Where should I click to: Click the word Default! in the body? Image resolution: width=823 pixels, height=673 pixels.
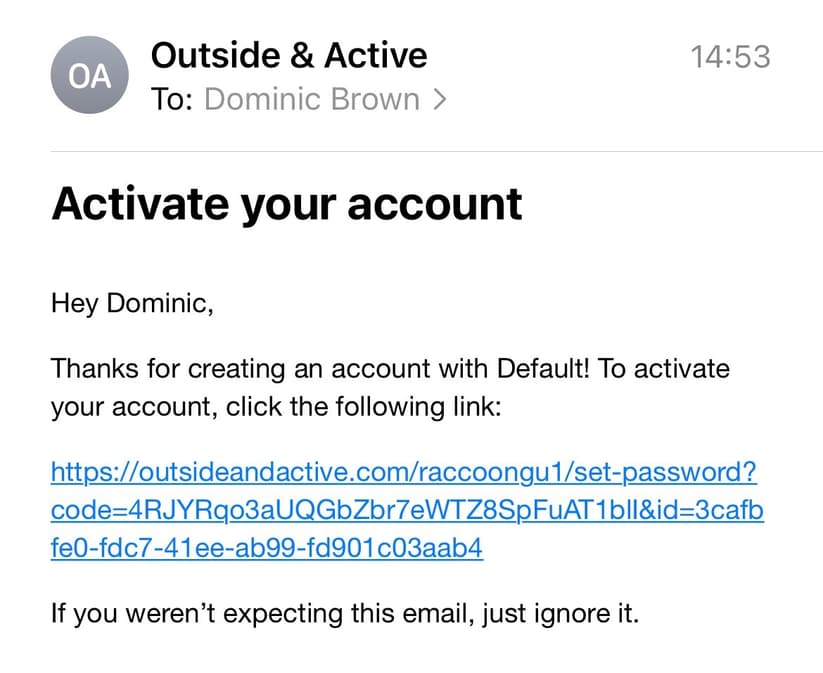pos(543,368)
